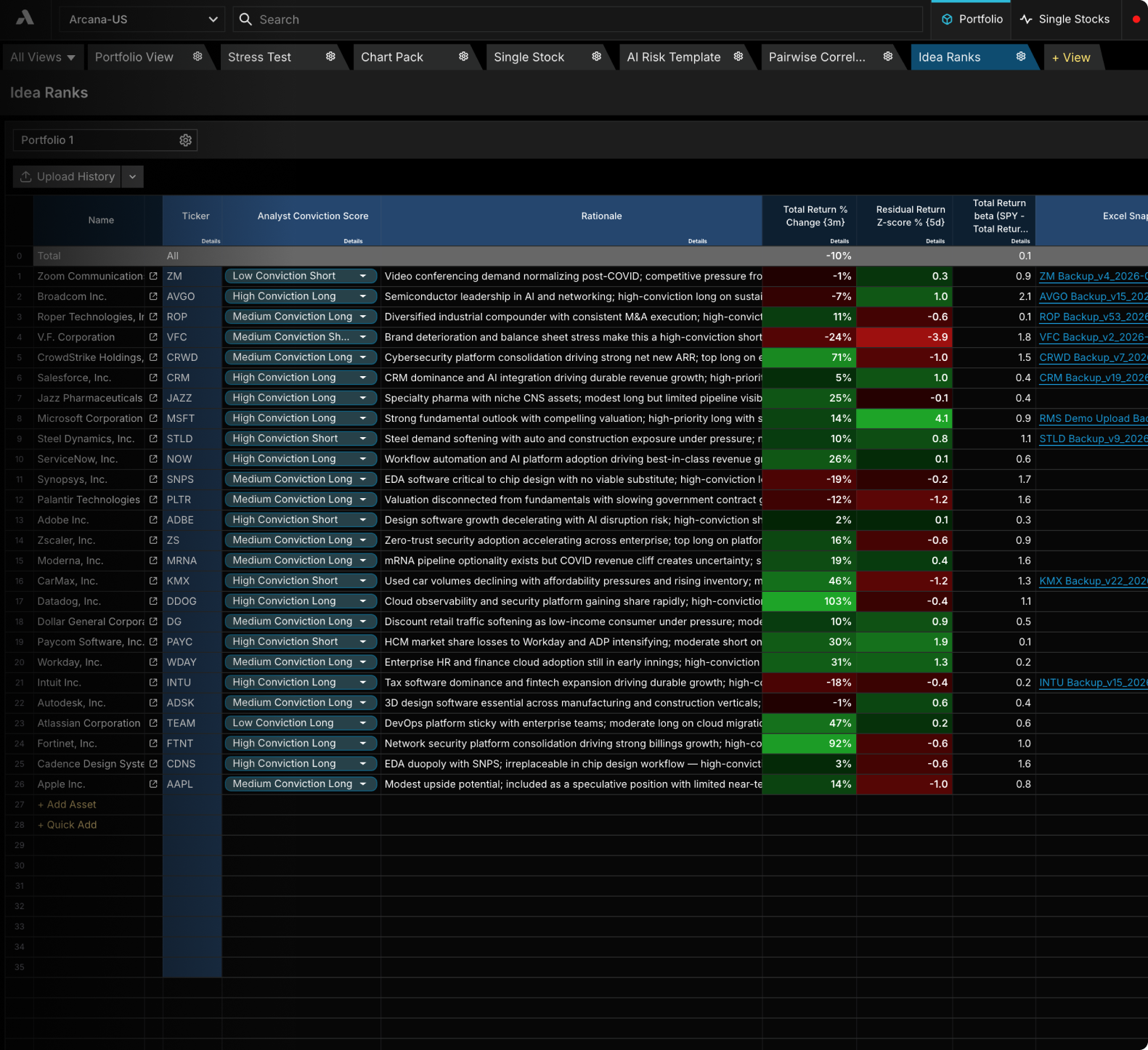Select the DDOG 103% return cell
Screen dimensions: 1148x1050
[810, 601]
